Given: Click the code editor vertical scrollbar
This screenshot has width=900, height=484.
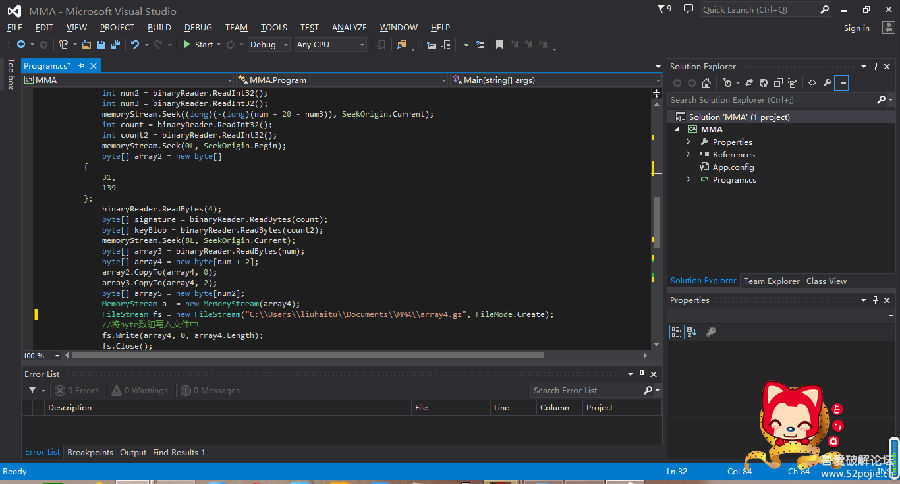Looking at the screenshot, I should tap(657, 220).
